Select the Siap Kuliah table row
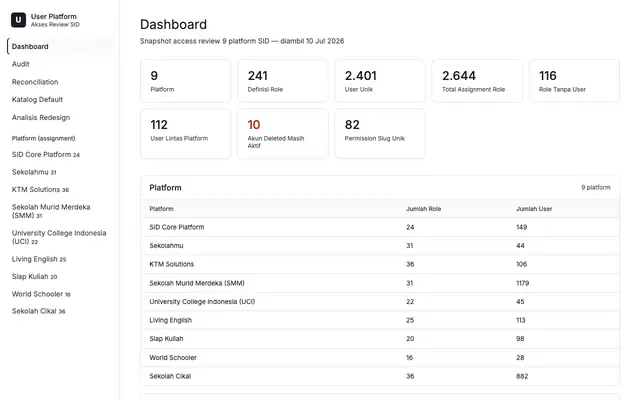 pyautogui.click(x=380, y=339)
